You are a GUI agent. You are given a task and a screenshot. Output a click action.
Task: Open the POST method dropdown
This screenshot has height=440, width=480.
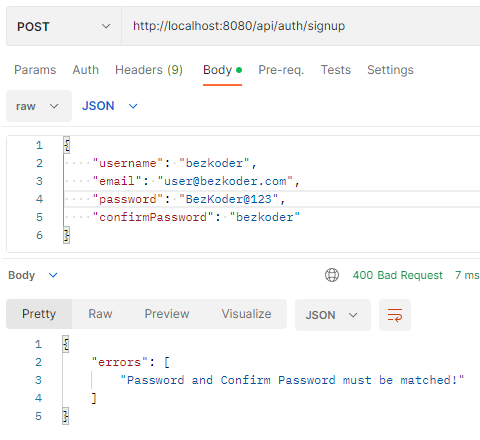click(x=64, y=26)
